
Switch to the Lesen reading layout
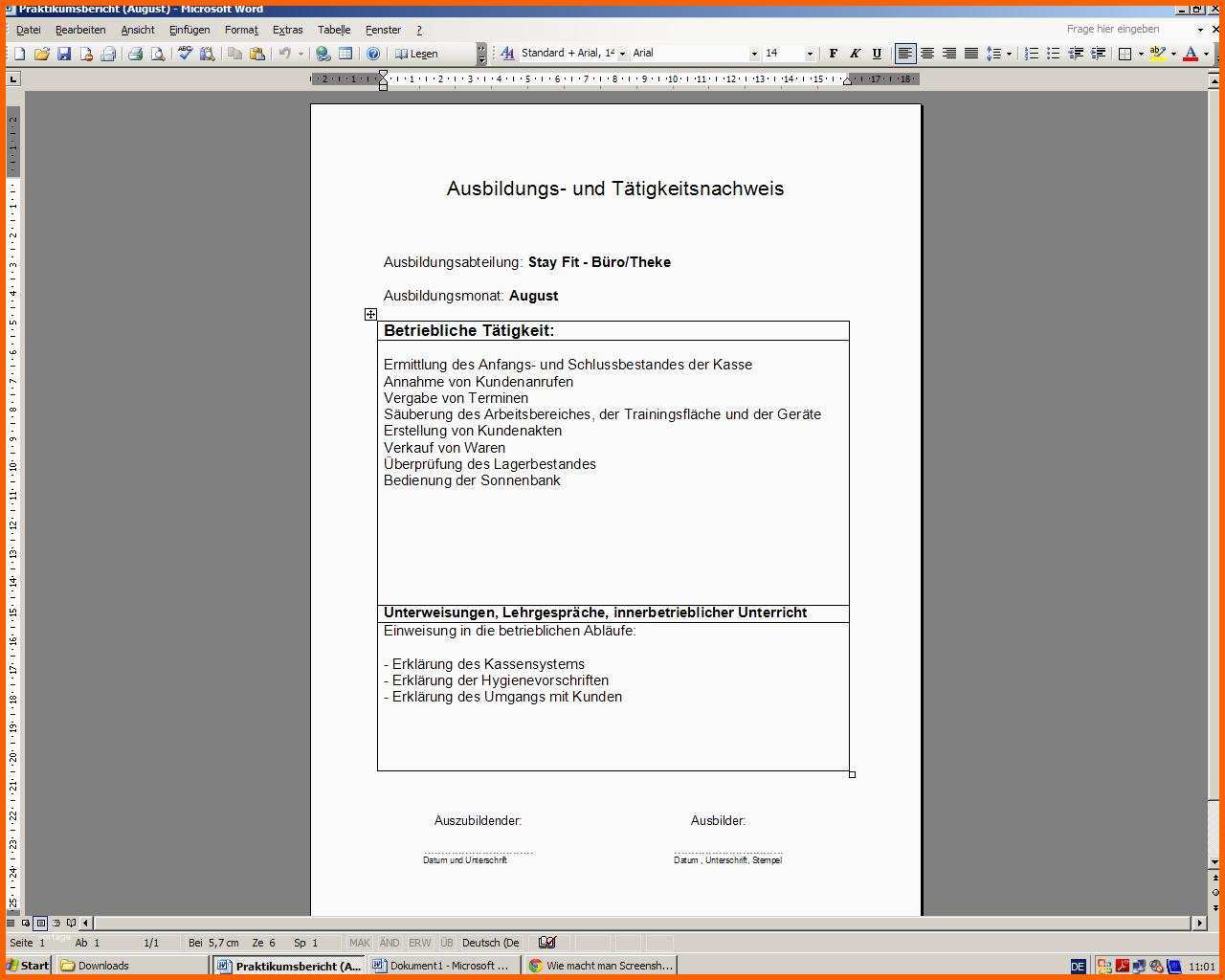pyautogui.click(x=416, y=54)
